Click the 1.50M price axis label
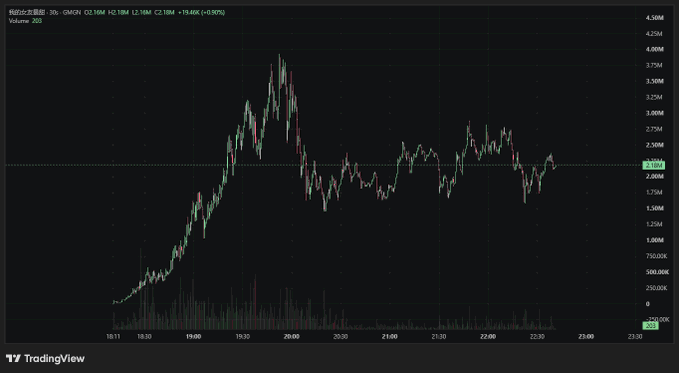Screen dimensions: 679x373 654,208
